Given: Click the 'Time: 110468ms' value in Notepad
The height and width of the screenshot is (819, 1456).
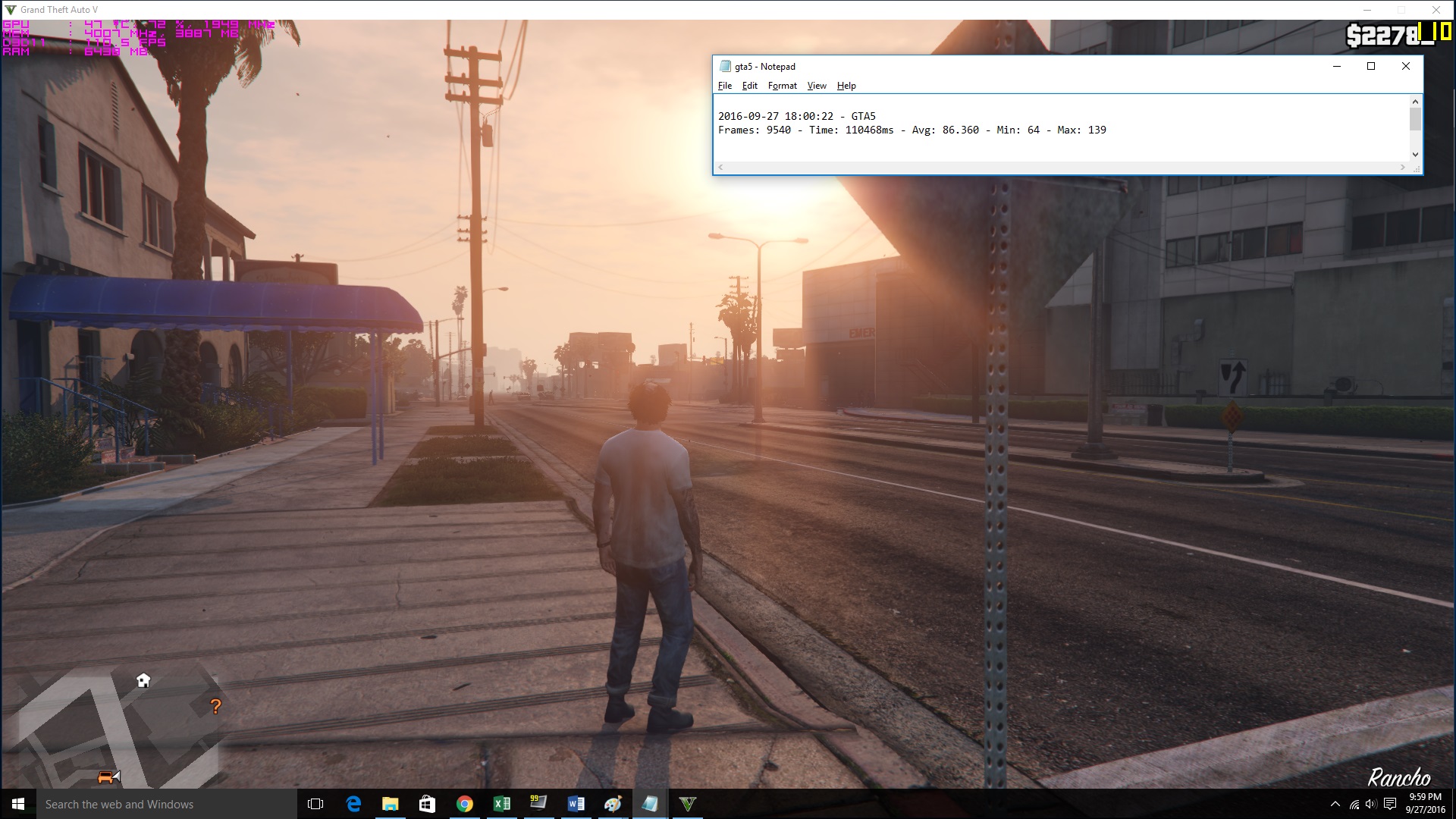Looking at the screenshot, I should click(851, 130).
